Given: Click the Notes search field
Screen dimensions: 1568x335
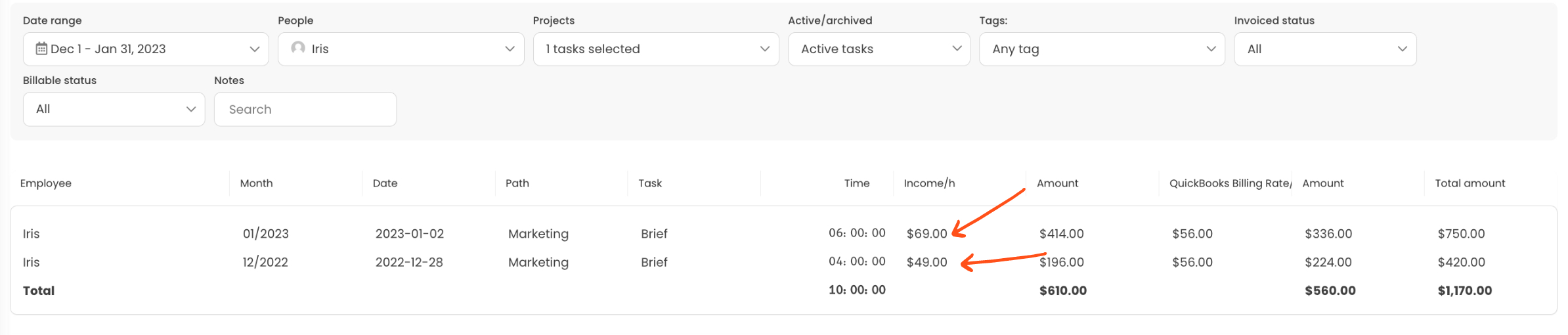Looking at the screenshot, I should point(305,109).
